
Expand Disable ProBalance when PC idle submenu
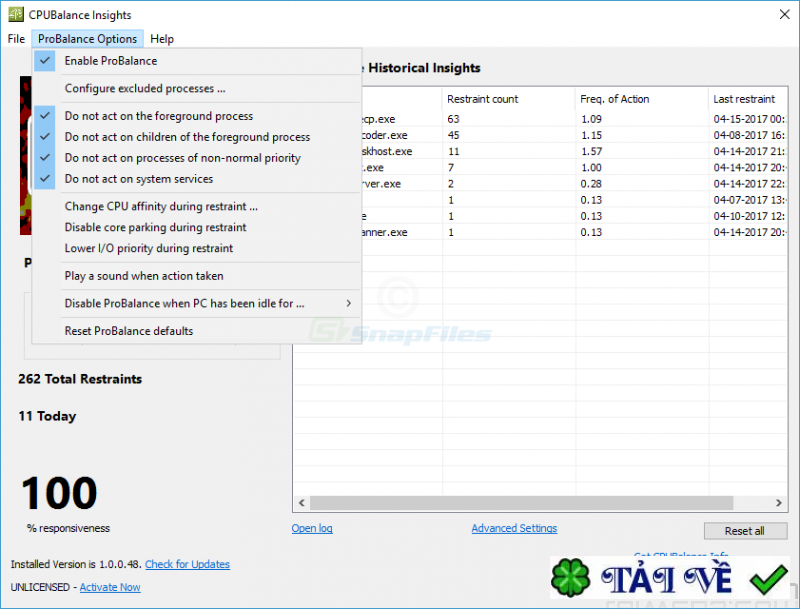[x=196, y=303]
